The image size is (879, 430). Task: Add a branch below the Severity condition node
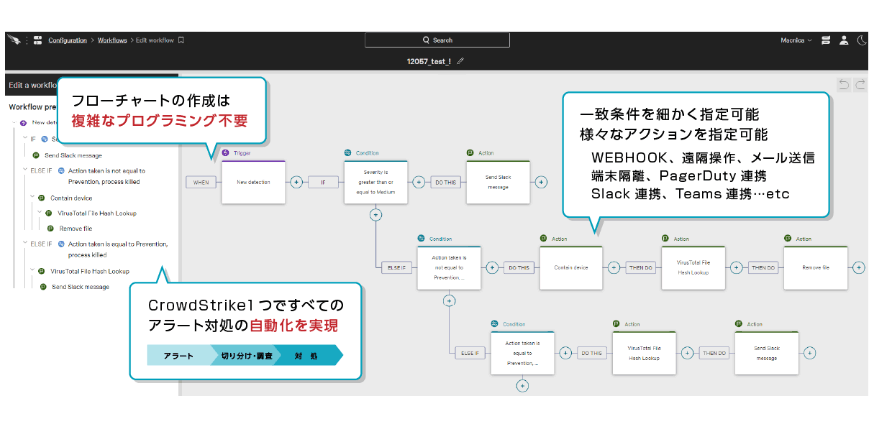click(x=376, y=214)
